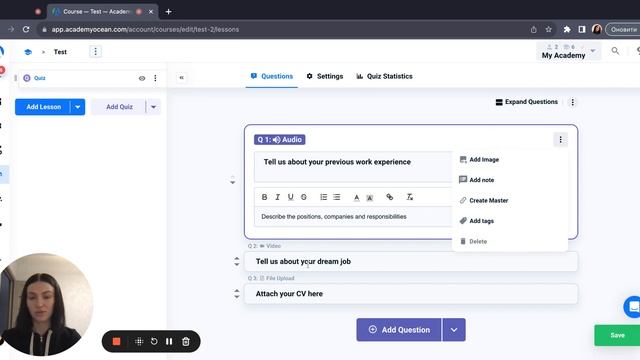Edit the question description text field
Image resolution: width=640 pixels, height=360 pixels.
353,217
